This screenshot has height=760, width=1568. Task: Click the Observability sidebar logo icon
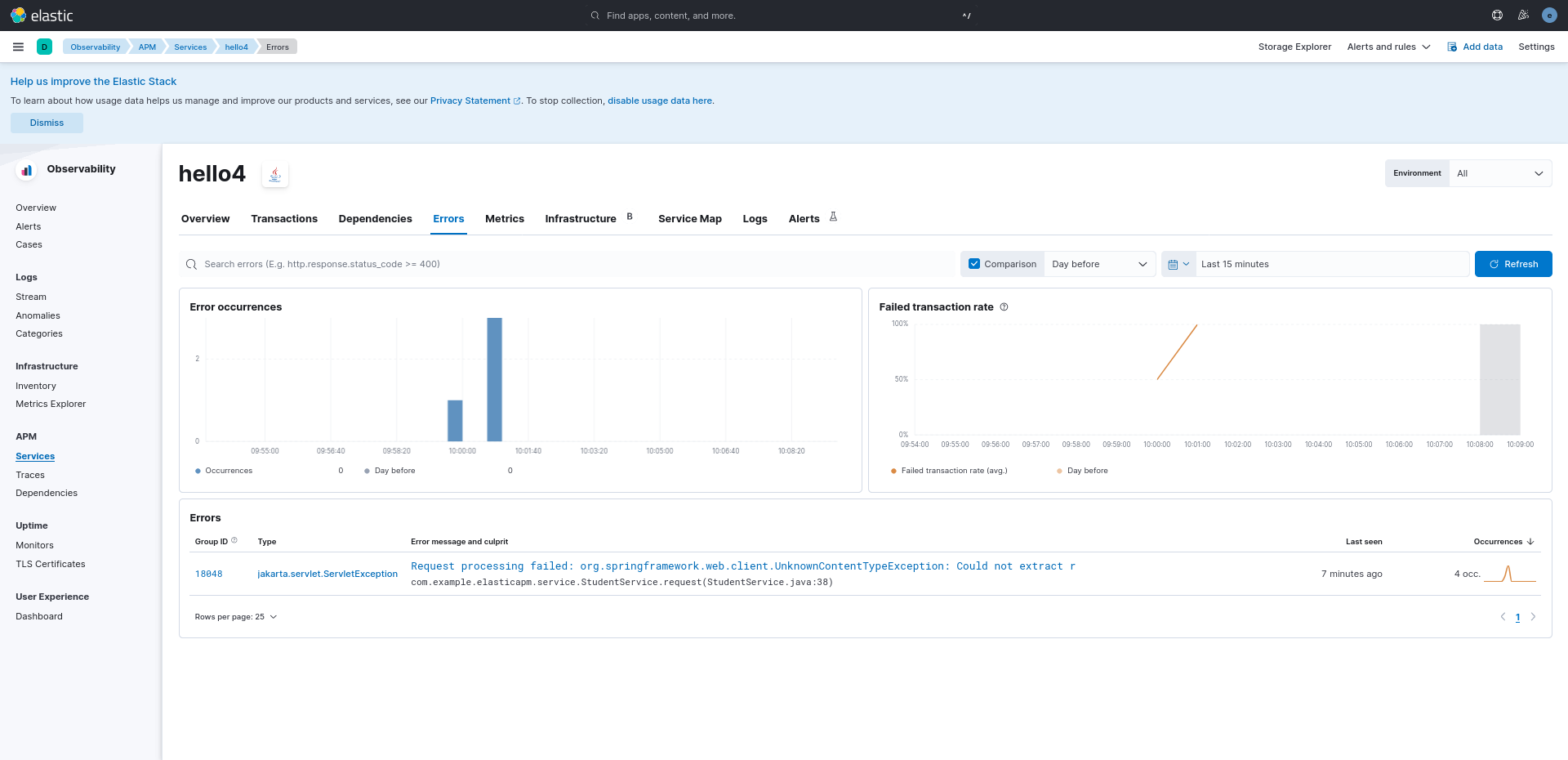pos(27,170)
